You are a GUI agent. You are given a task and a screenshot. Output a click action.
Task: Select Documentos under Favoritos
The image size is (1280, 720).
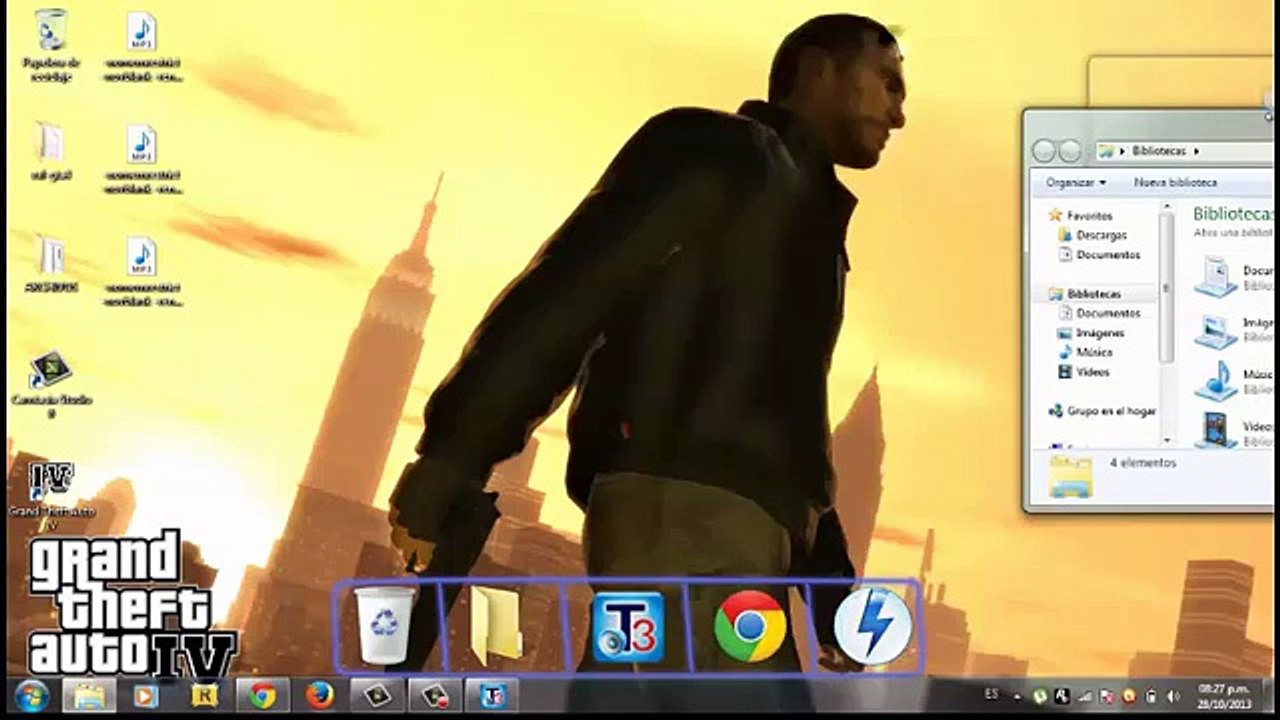pyautogui.click(x=1099, y=255)
